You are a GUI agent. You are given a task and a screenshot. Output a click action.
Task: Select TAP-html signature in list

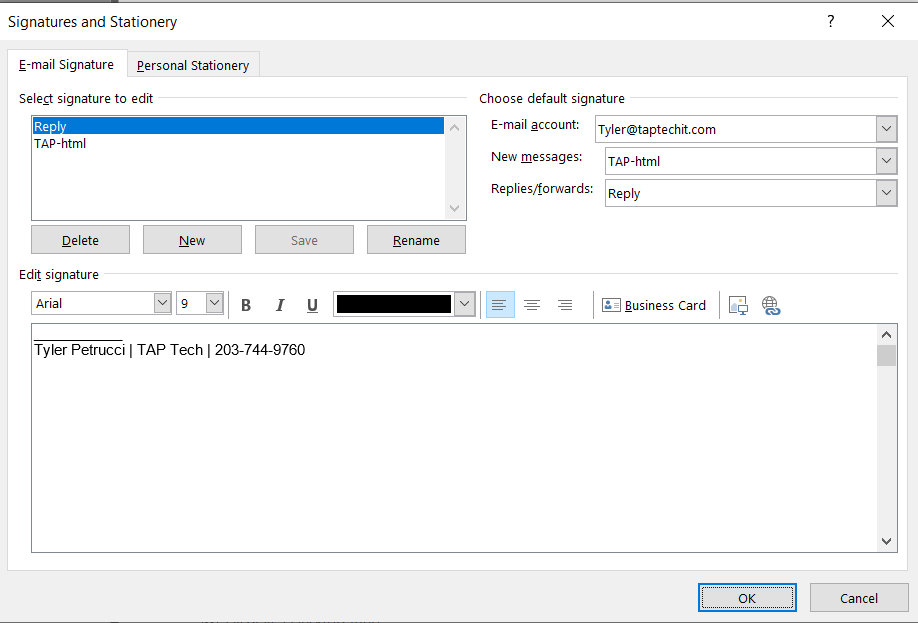(60, 143)
